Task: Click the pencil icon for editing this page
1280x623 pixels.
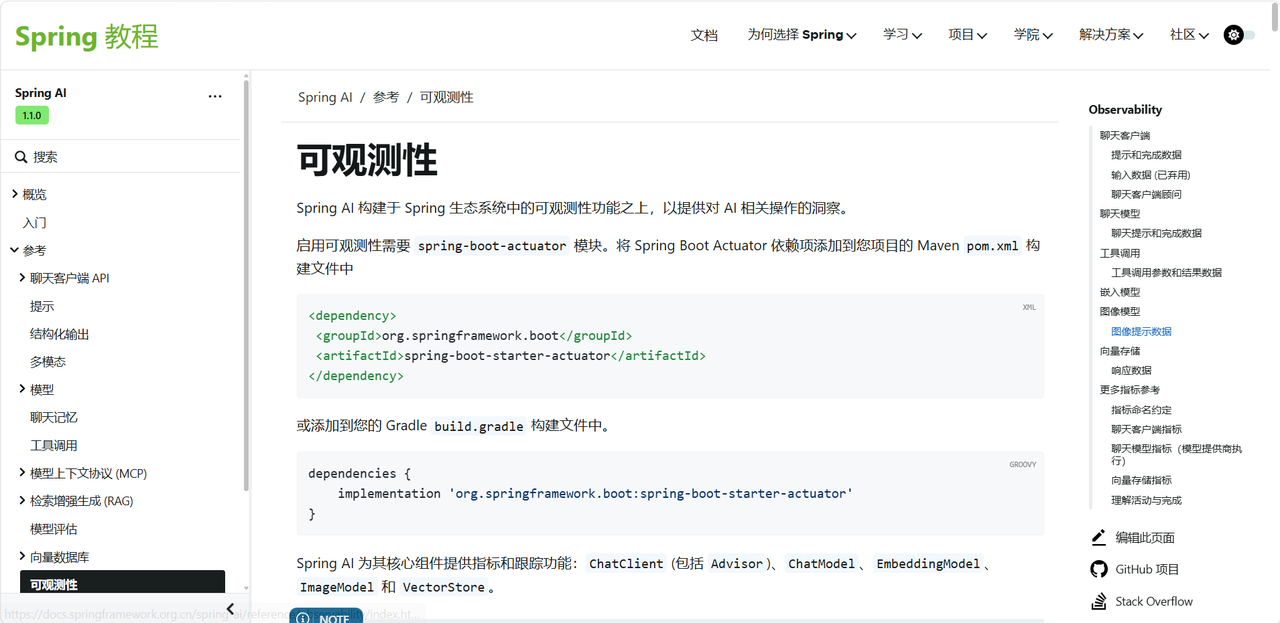Action: tap(1099, 537)
